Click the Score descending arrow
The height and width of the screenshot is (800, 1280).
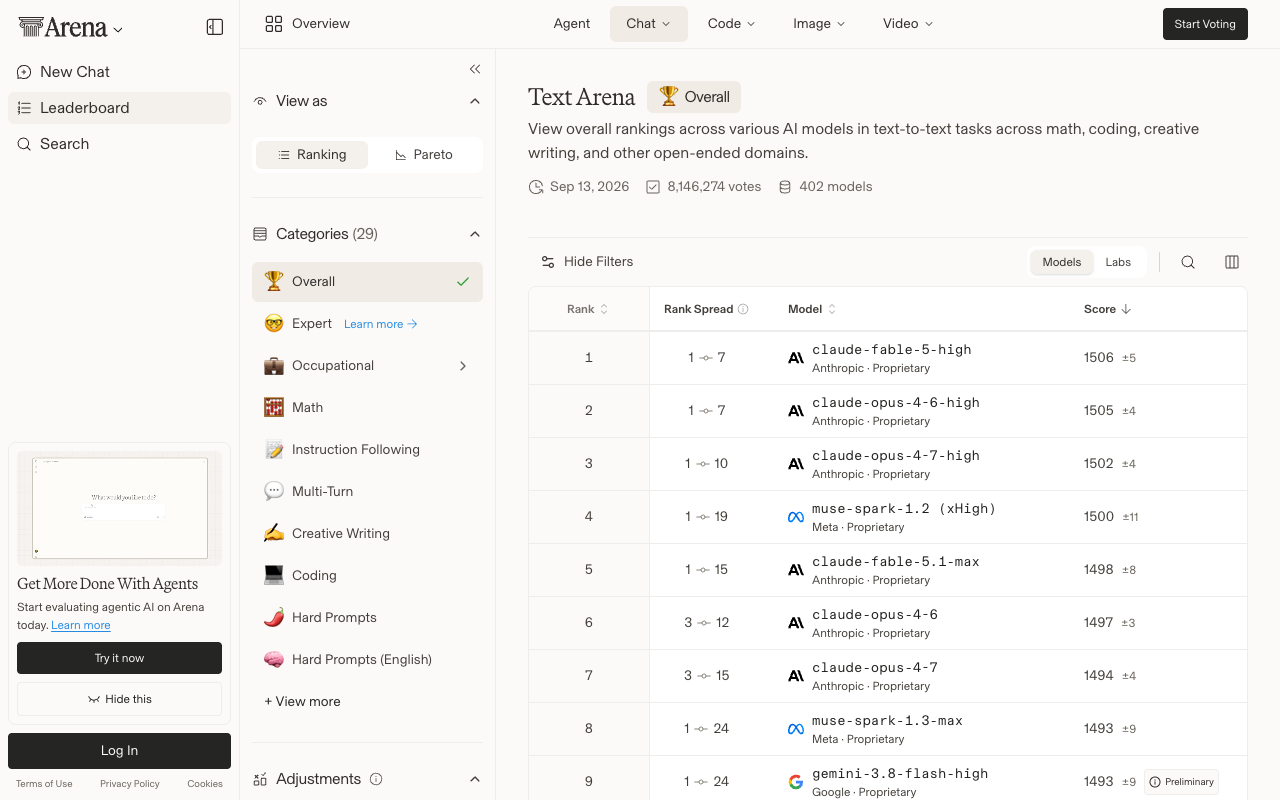pos(1126,309)
